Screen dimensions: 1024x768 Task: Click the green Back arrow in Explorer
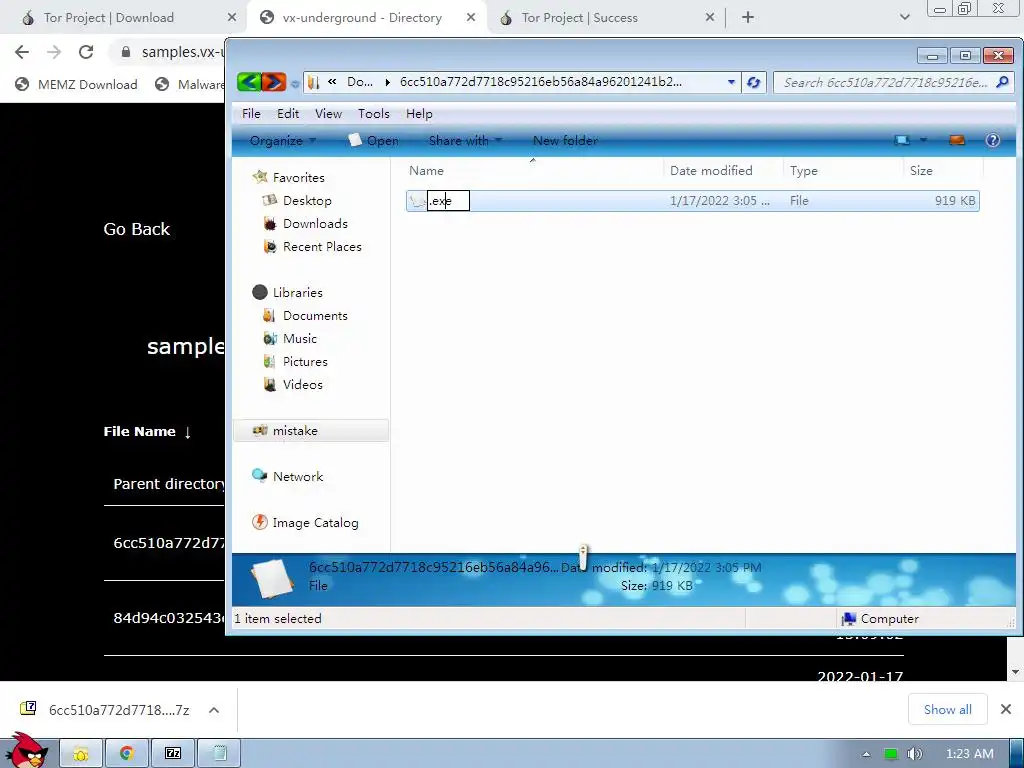click(249, 82)
